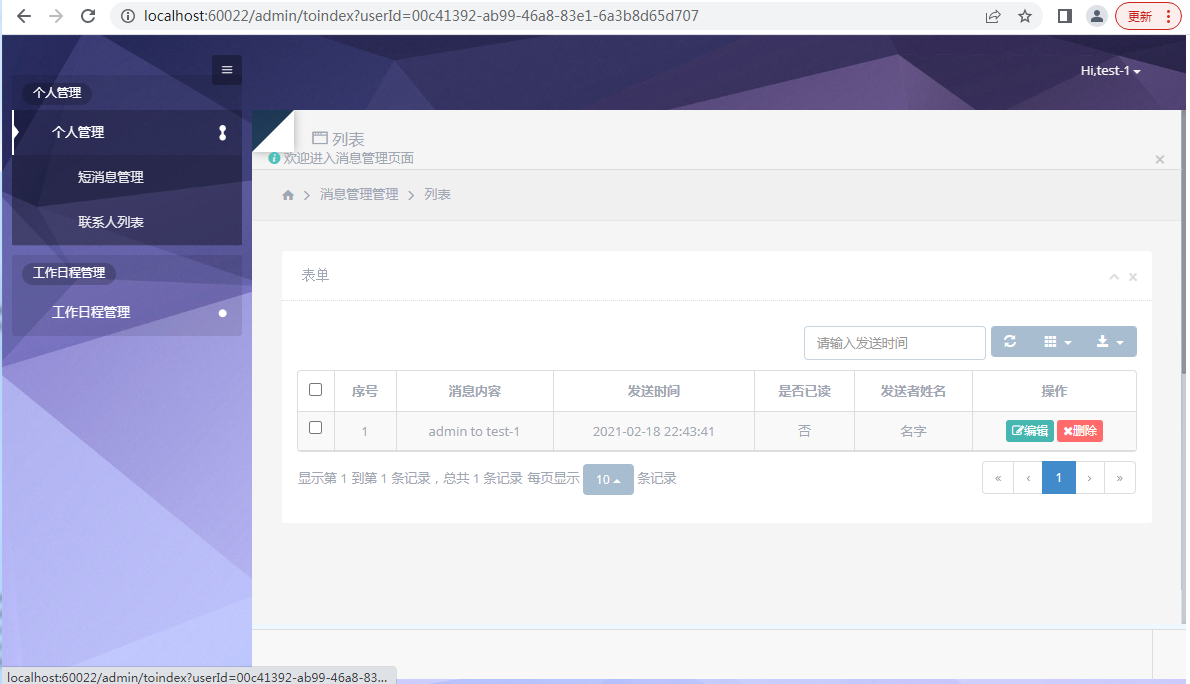The image size is (1190, 684).
Task: Click 是否已读 column header
Action: coord(804,391)
